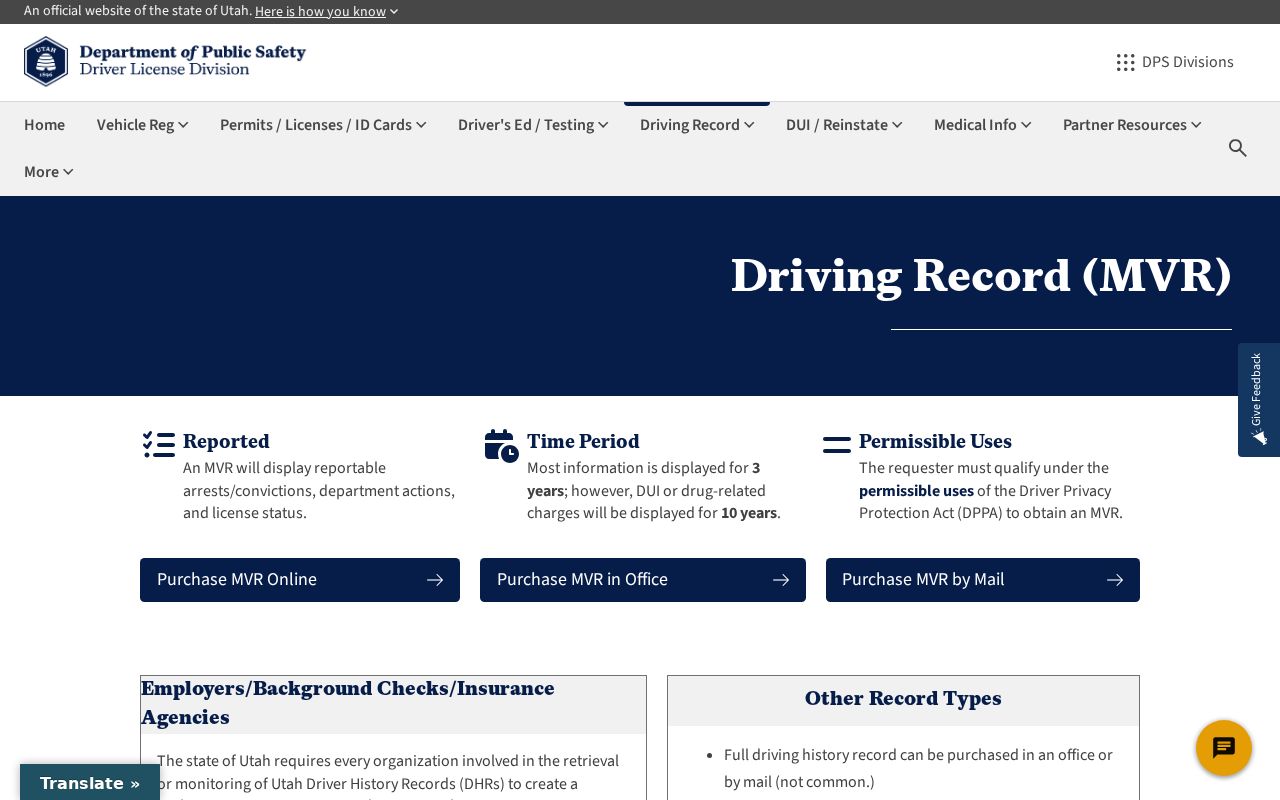Open the DPS Divisions grid icon
1280x800 pixels.
click(1125, 62)
